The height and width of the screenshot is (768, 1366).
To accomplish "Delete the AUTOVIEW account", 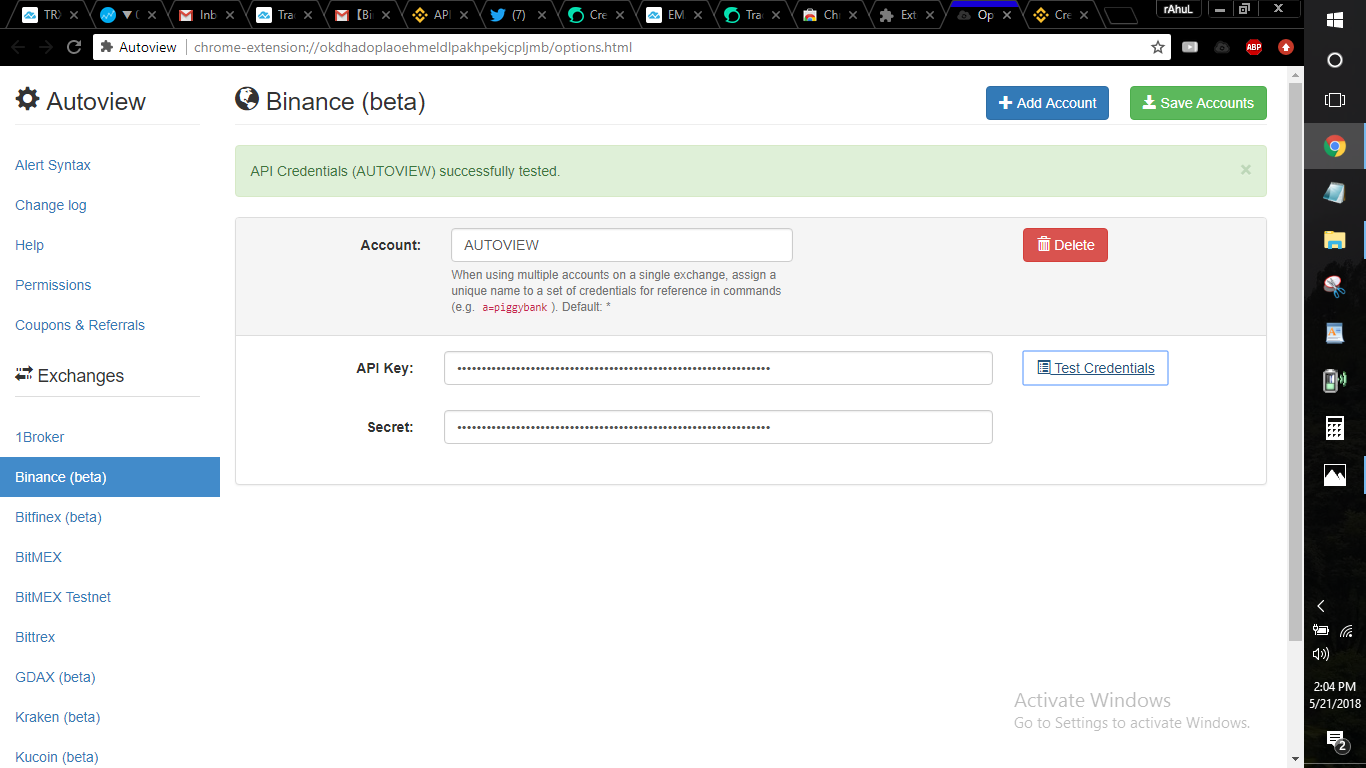I will click(x=1065, y=245).
